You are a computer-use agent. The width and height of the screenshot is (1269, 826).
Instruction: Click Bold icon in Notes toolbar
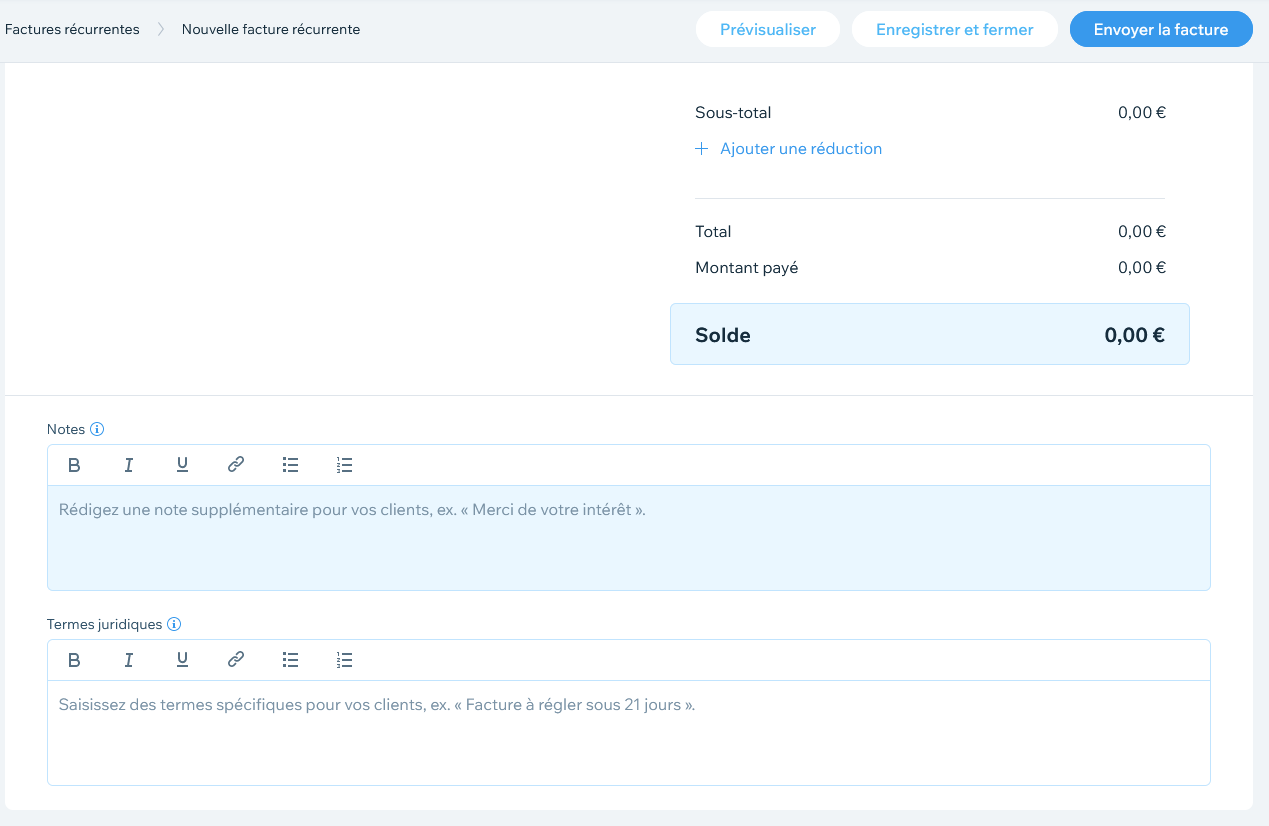pos(74,465)
